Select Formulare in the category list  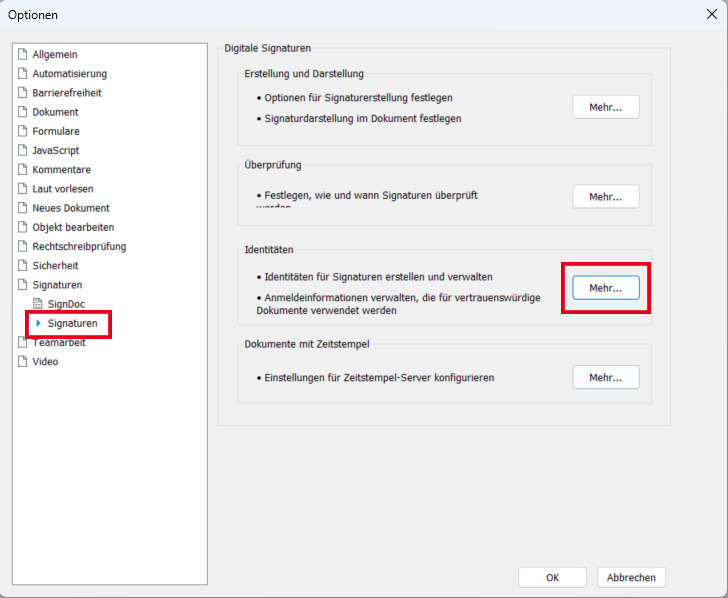click(55, 131)
